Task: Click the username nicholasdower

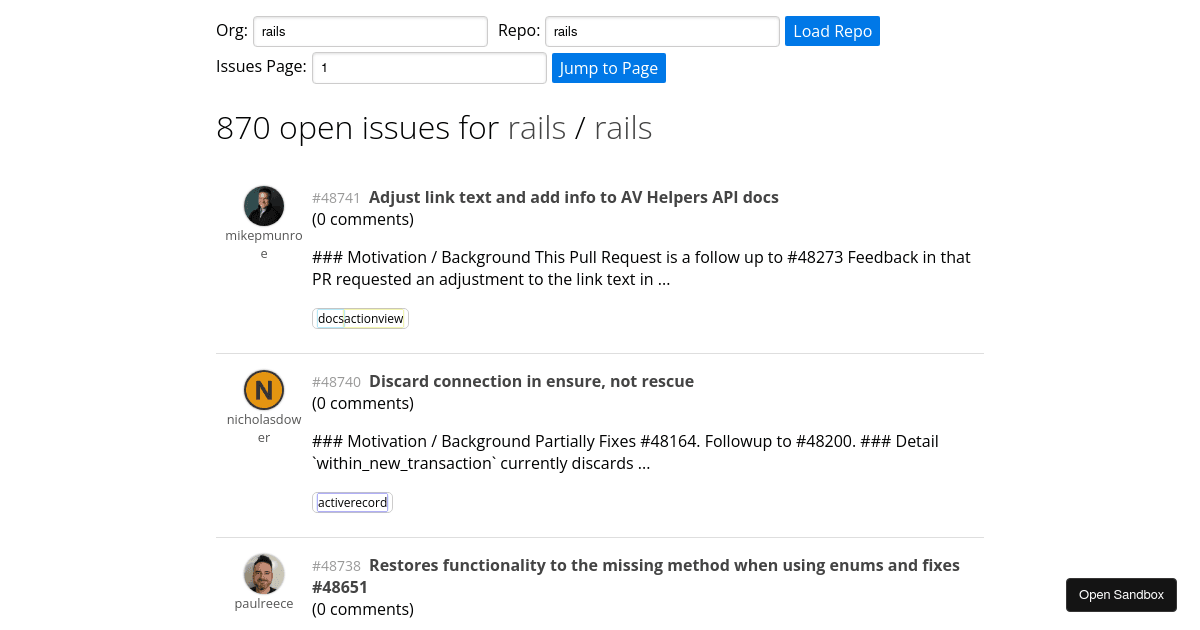Action: (264, 428)
